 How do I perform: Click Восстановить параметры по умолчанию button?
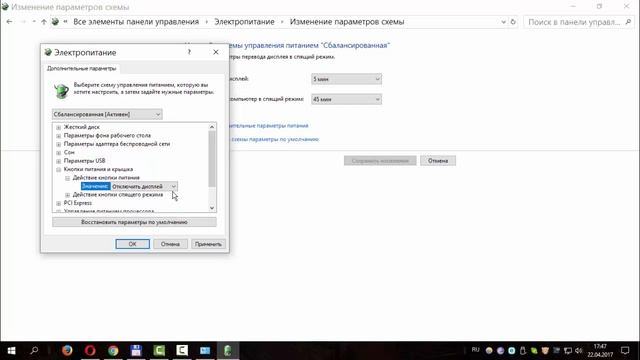134,222
